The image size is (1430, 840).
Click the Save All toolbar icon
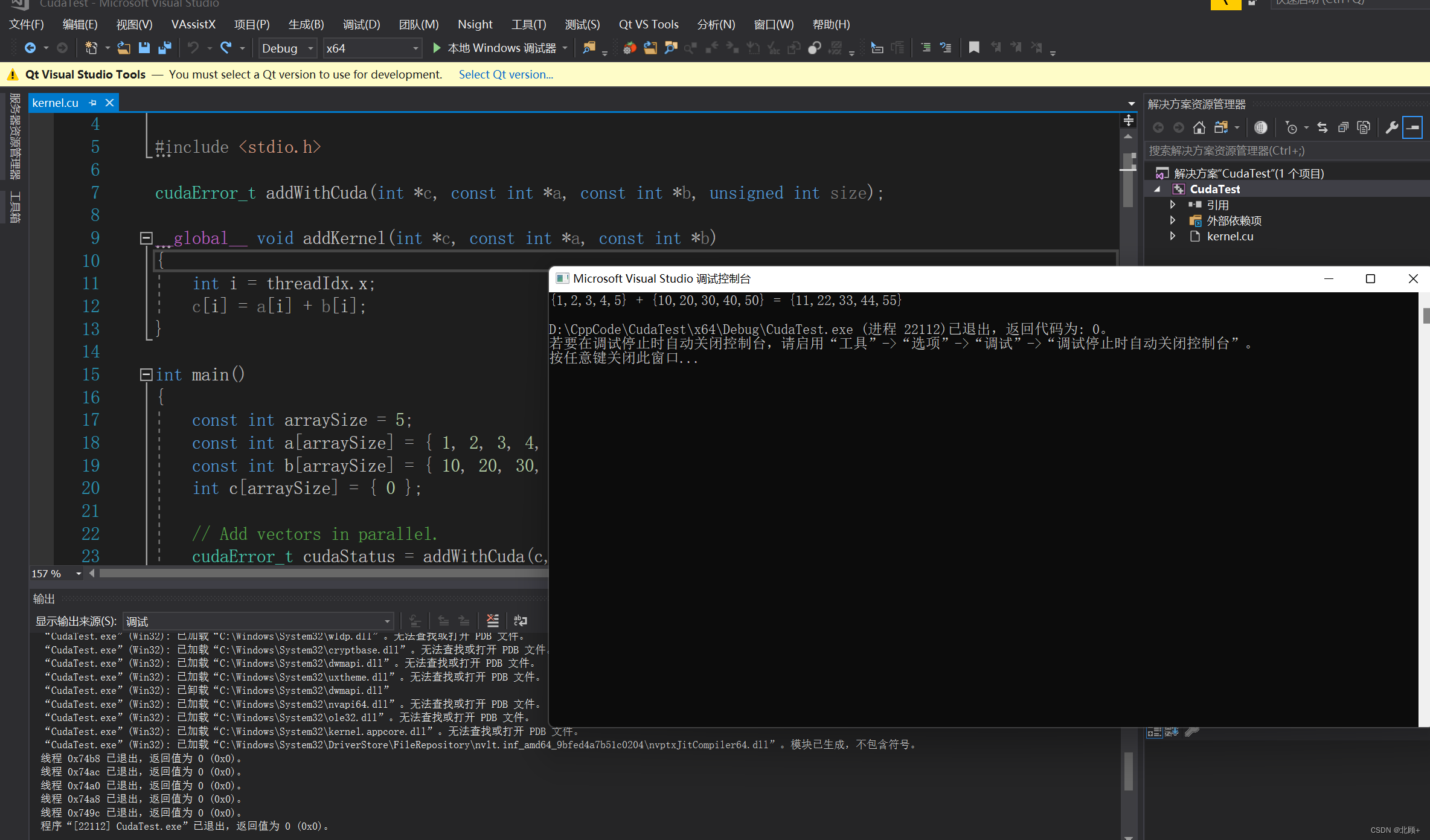point(164,48)
